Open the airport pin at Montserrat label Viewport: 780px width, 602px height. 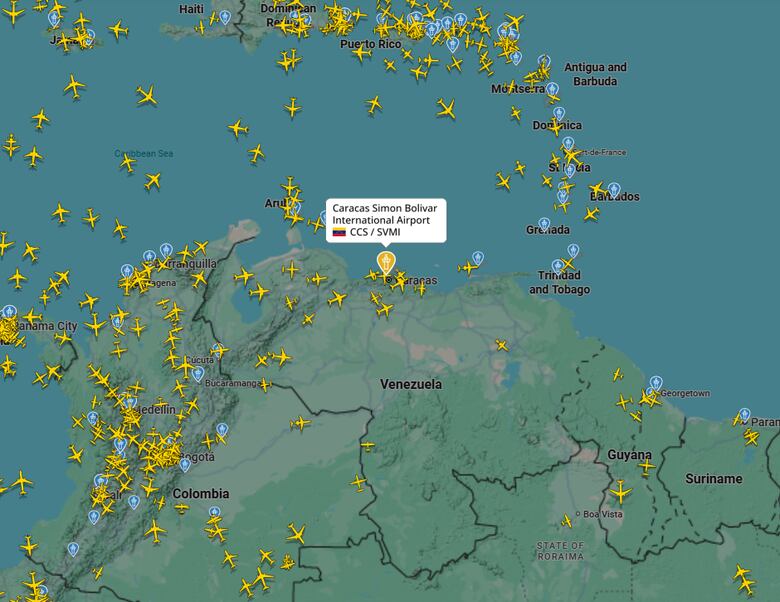coord(552,90)
